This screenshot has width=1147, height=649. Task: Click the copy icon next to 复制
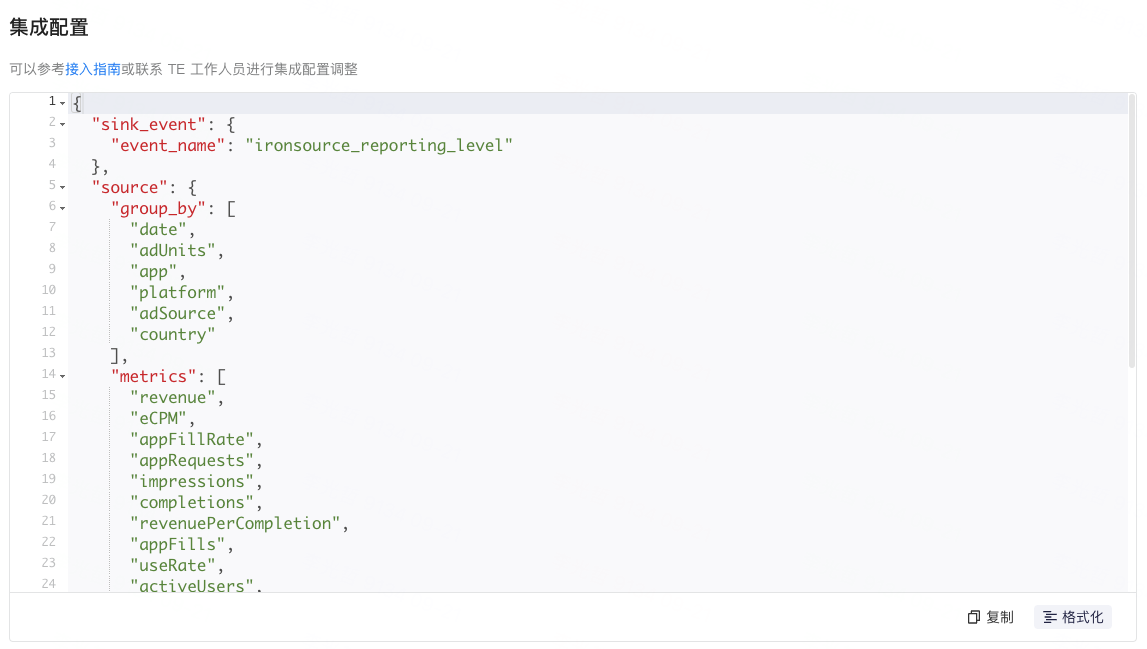(975, 617)
